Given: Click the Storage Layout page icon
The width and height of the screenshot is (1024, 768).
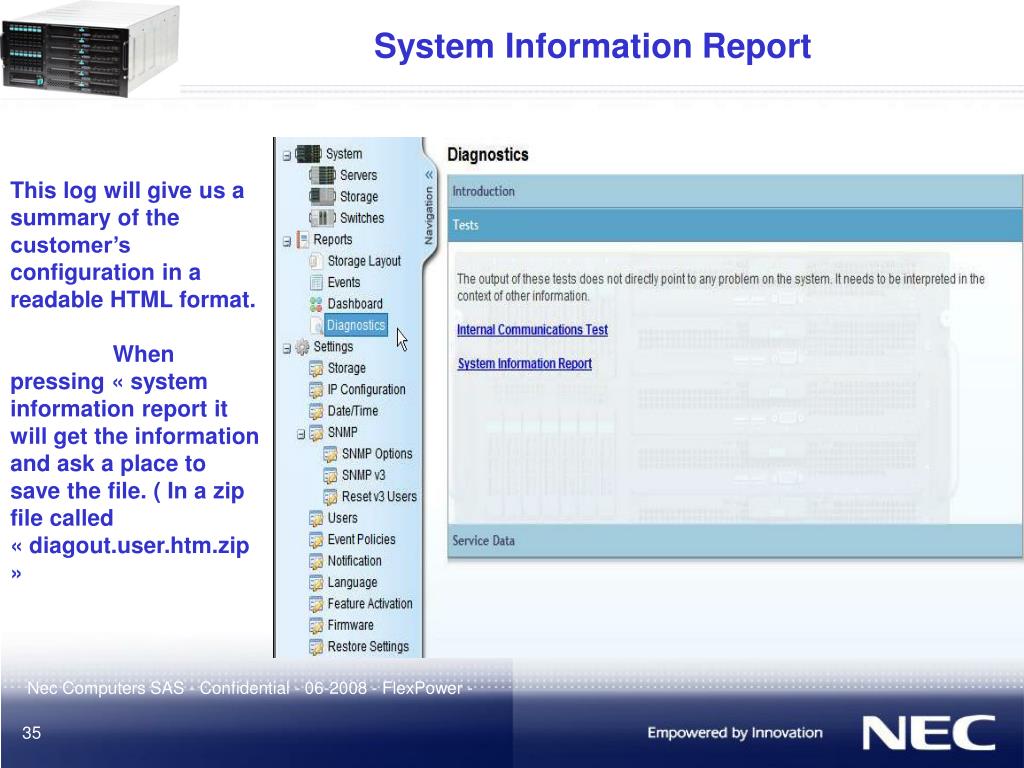Looking at the screenshot, I should click(x=316, y=261).
